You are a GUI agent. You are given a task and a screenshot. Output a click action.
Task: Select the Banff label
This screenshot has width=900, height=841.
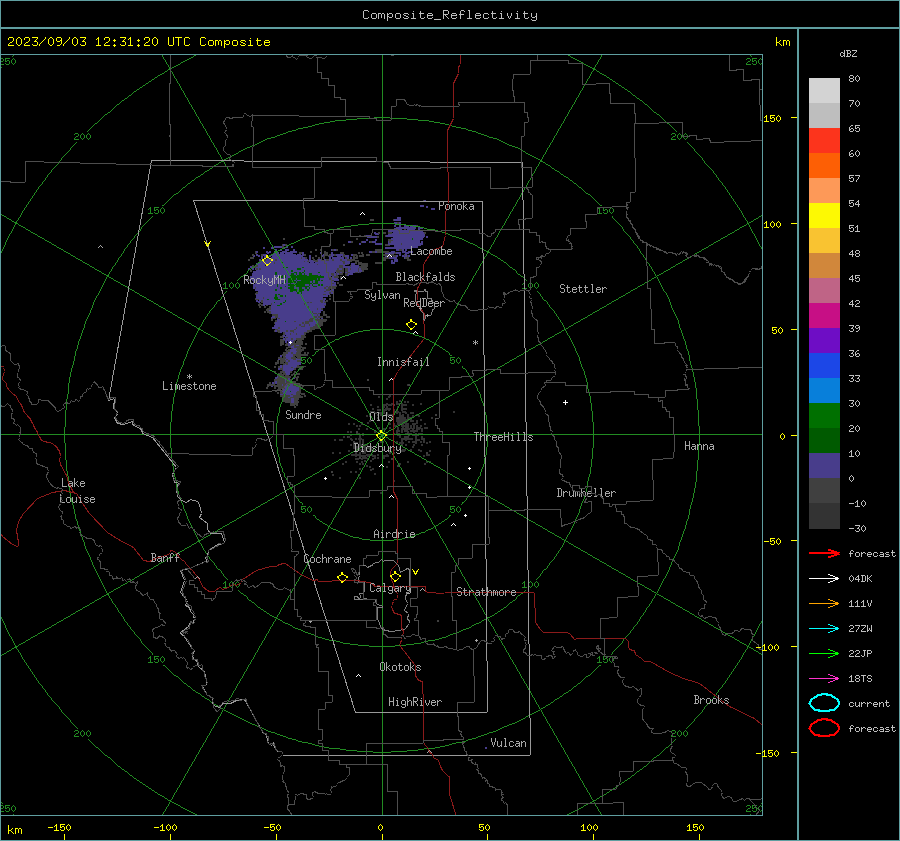coord(165,558)
